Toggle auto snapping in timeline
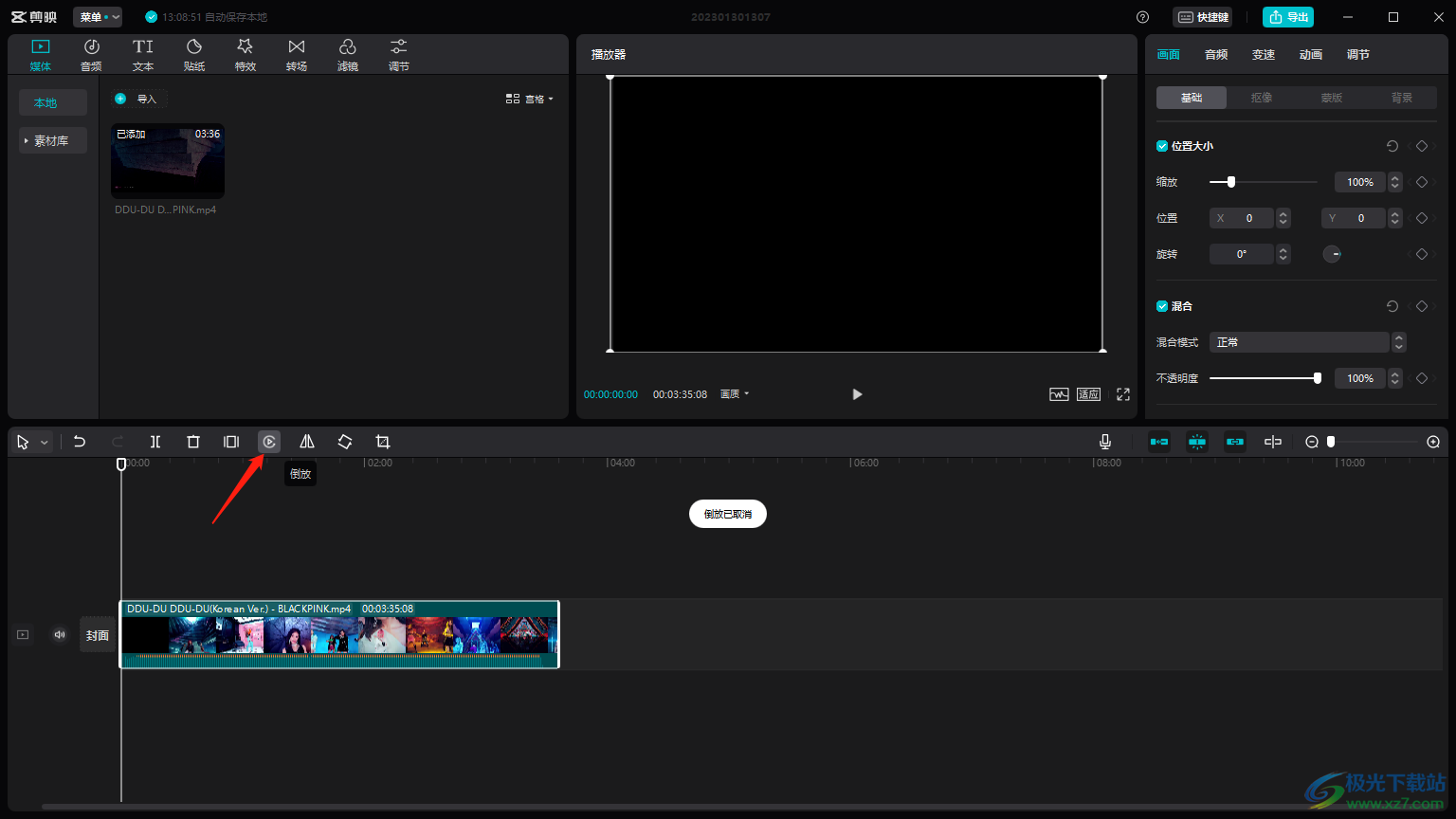The width and height of the screenshot is (1456, 819). [x=1197, y=442]
